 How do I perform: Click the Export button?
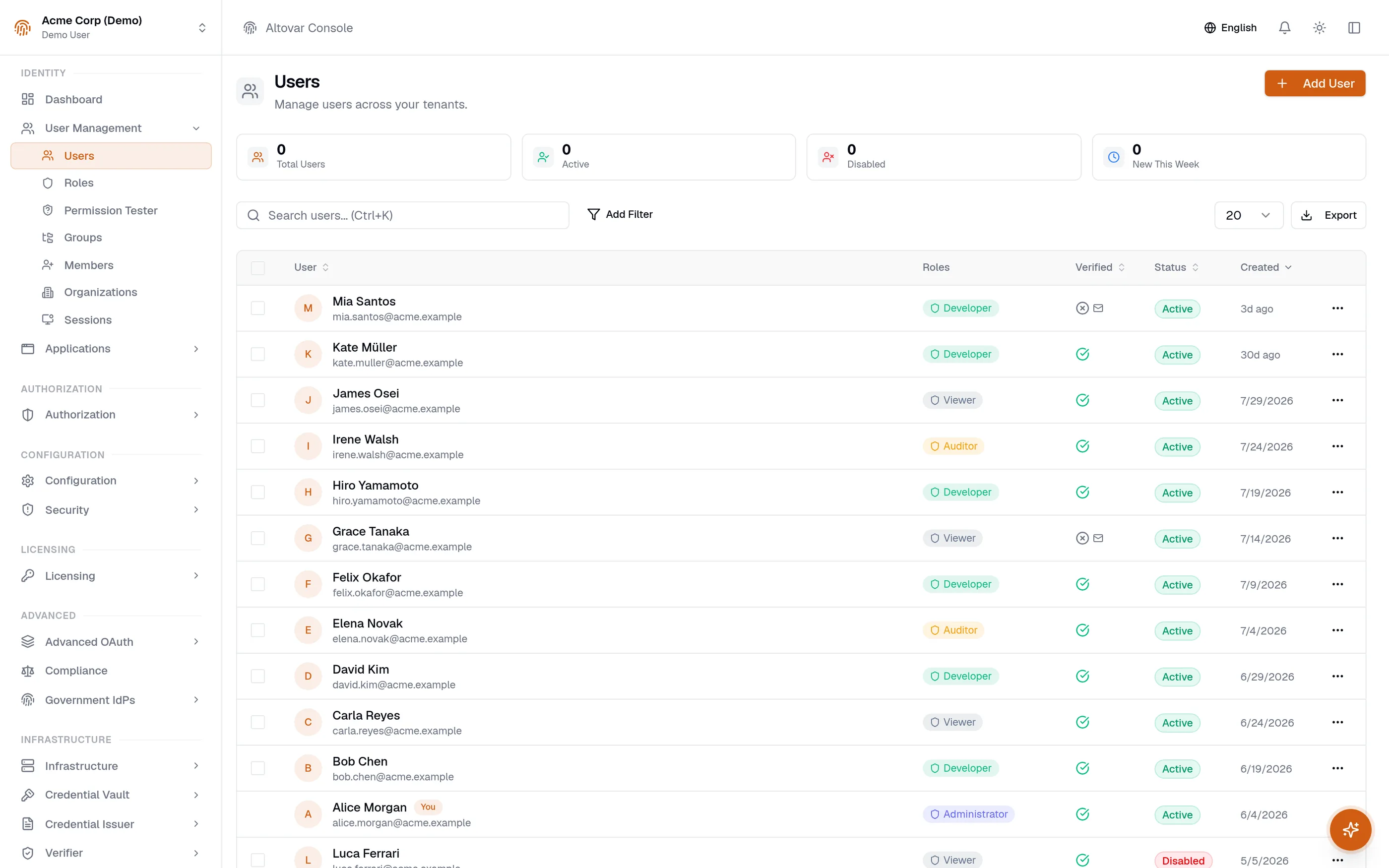click(1328, 215)
